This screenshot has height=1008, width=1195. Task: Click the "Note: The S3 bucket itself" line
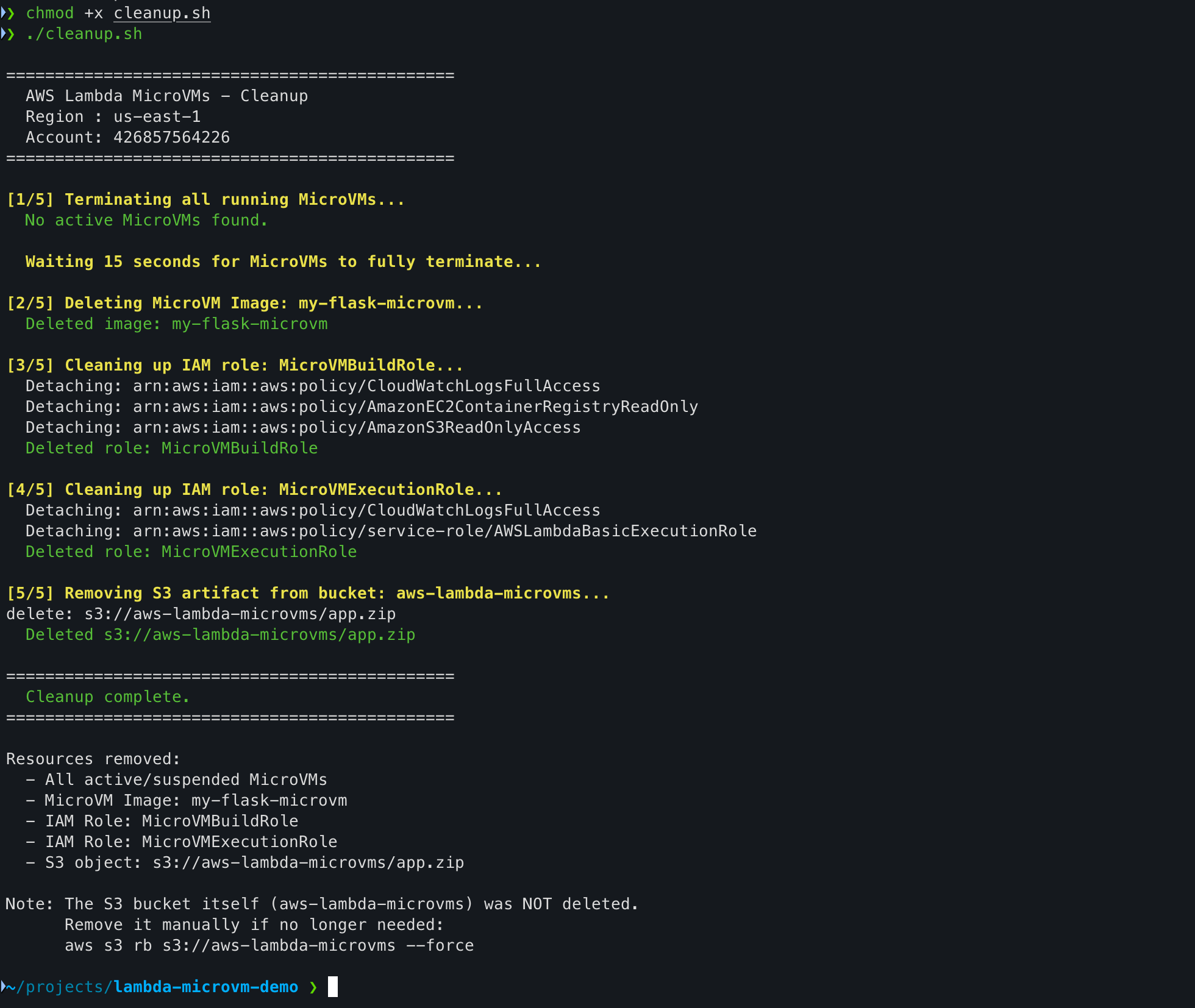tap(322, 904)
